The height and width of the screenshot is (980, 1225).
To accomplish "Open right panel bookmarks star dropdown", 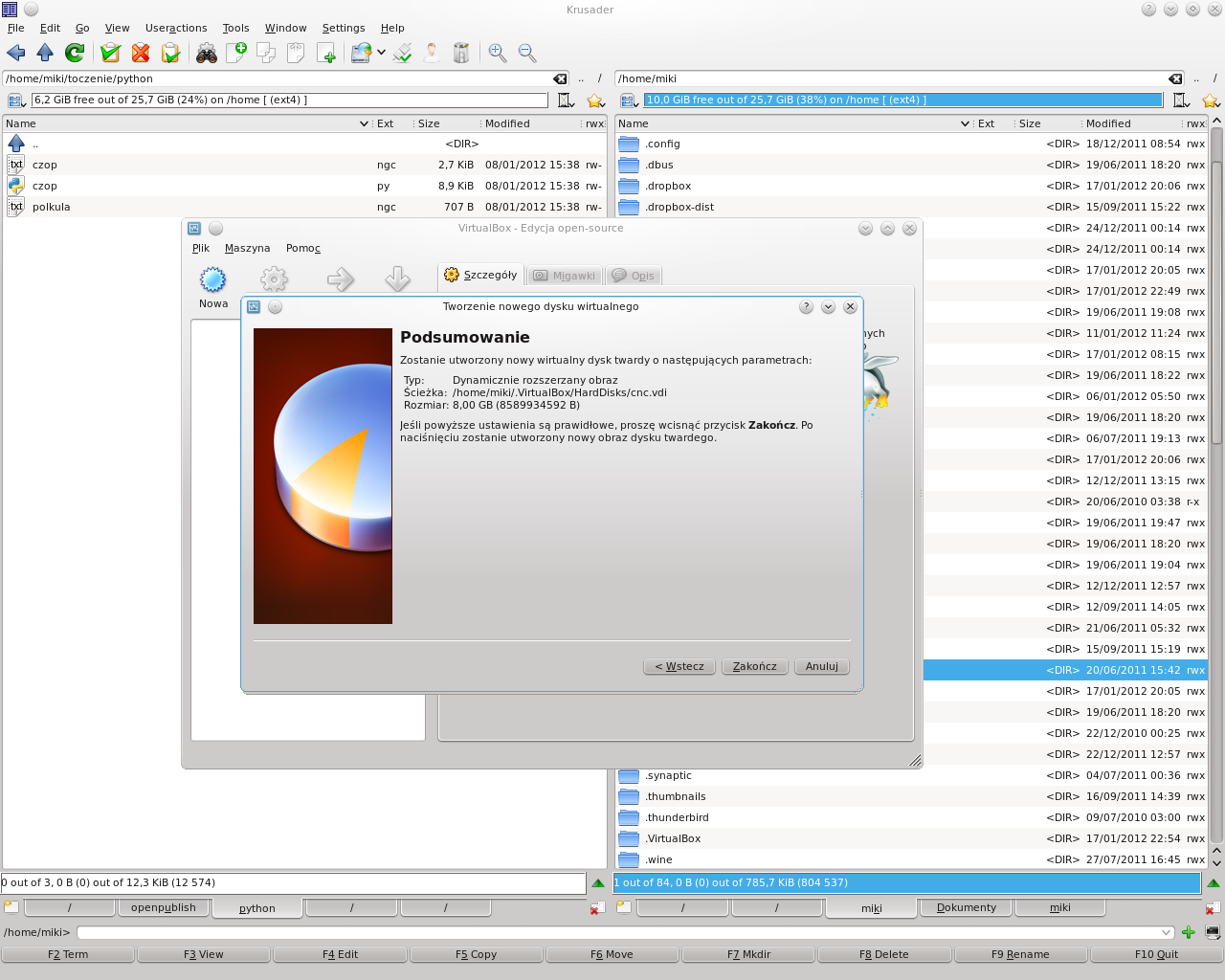I will 1211,100.
